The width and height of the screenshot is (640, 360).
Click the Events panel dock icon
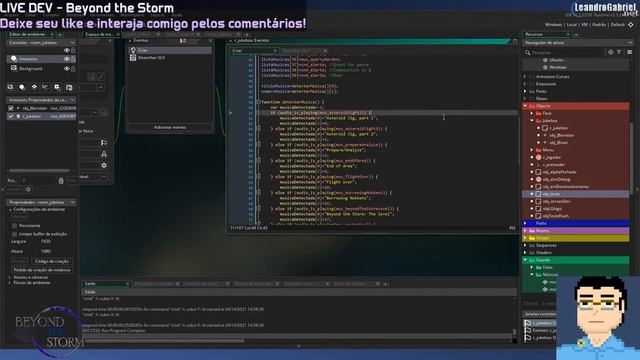(x=183, y=40)
